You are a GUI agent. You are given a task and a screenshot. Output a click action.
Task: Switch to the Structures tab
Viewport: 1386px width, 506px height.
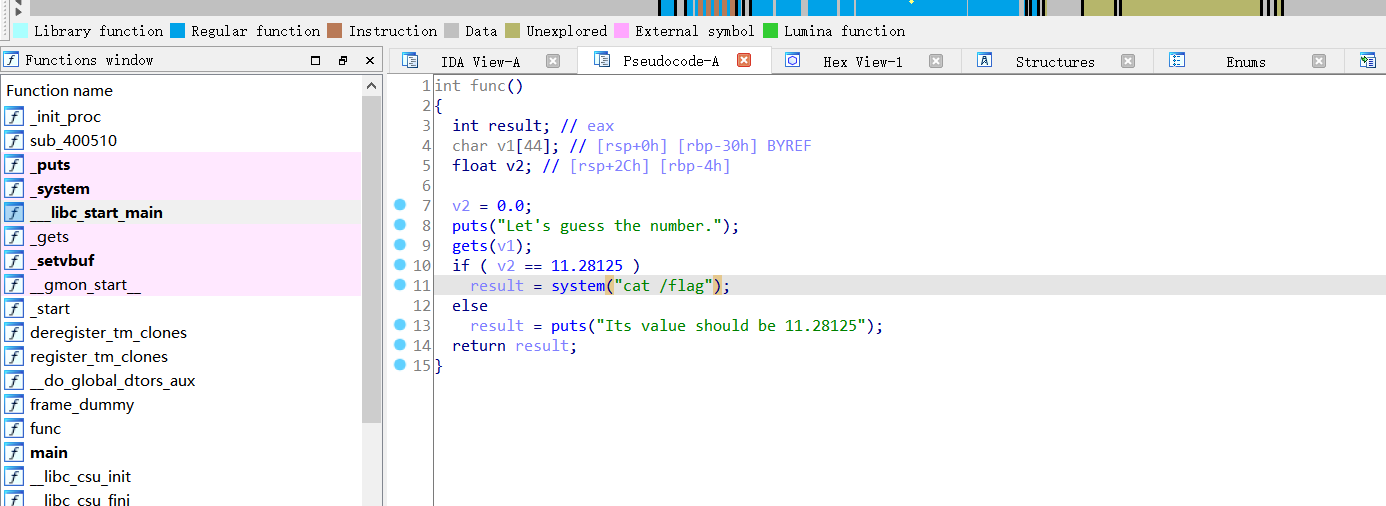tap(1055, 61)
